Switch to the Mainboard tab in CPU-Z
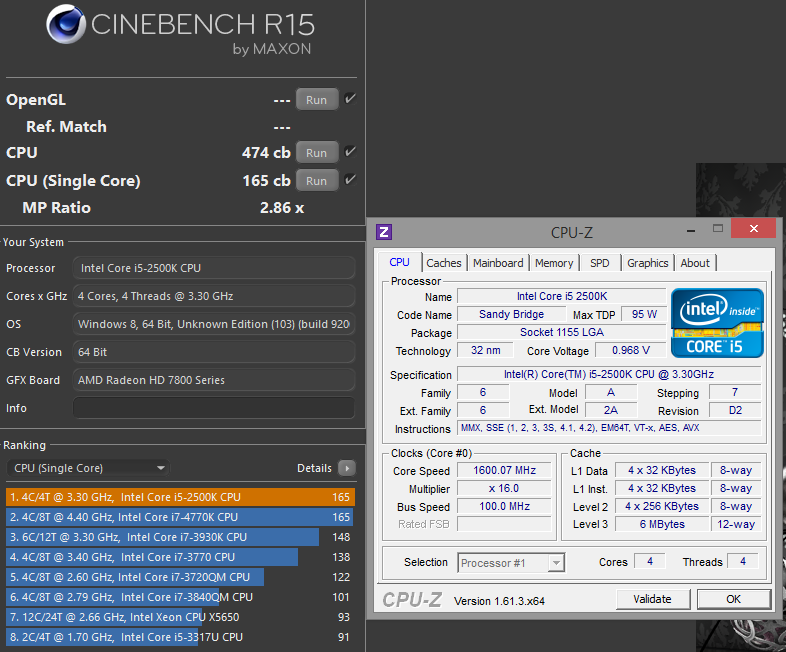 (498, 263)
